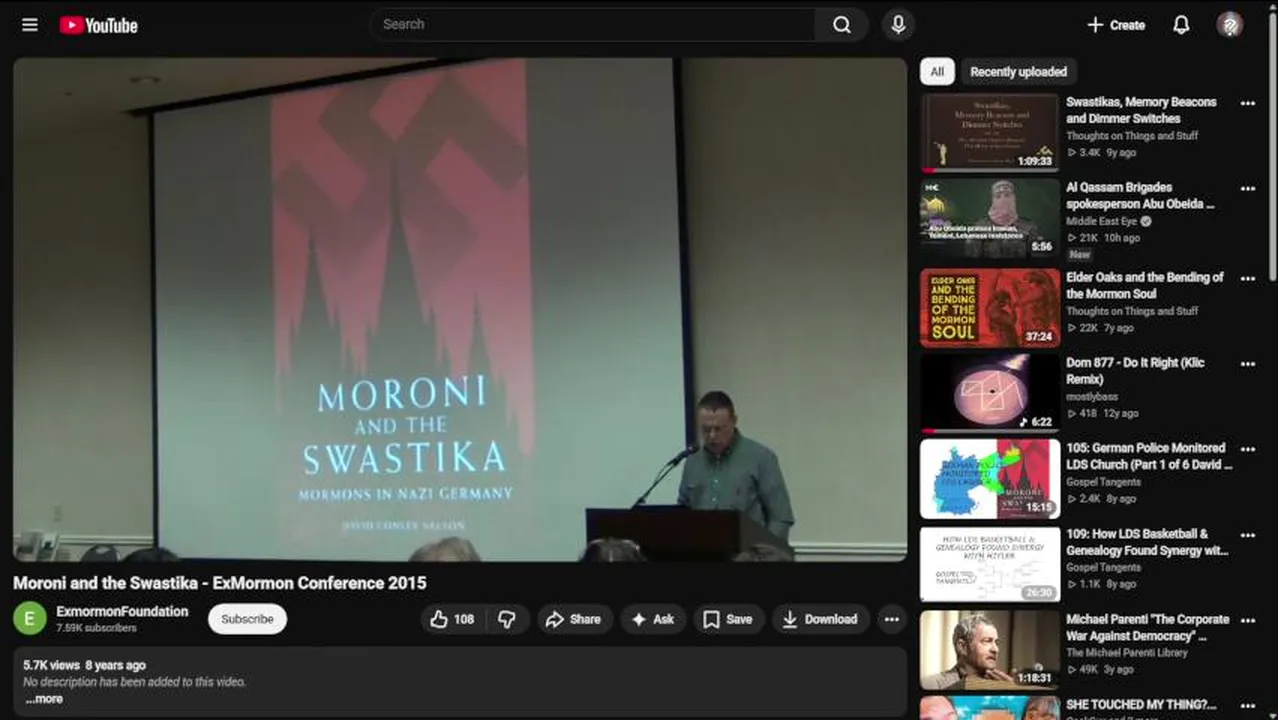Start voice search with microphone
This screenshot has height=720, width=1278.
pos(898,25)
